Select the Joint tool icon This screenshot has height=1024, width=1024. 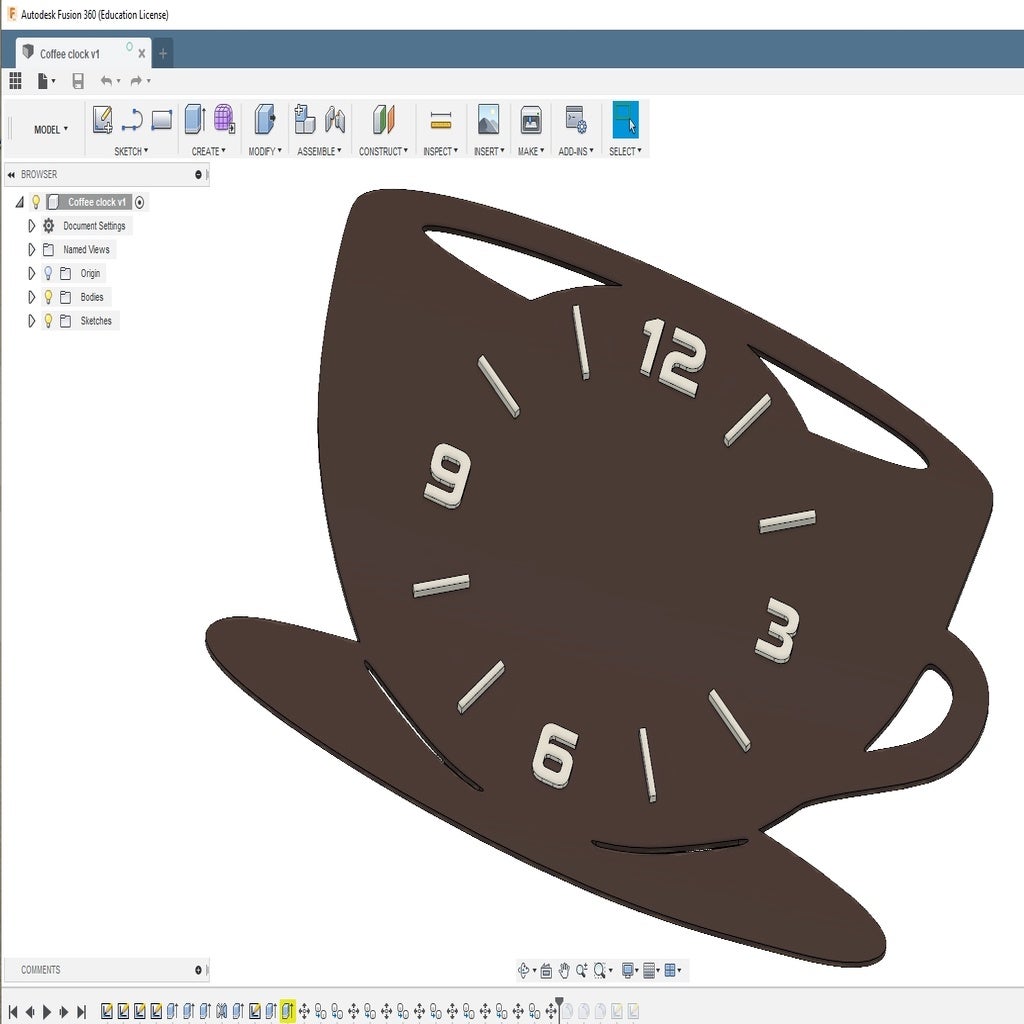tap(334, 120)
